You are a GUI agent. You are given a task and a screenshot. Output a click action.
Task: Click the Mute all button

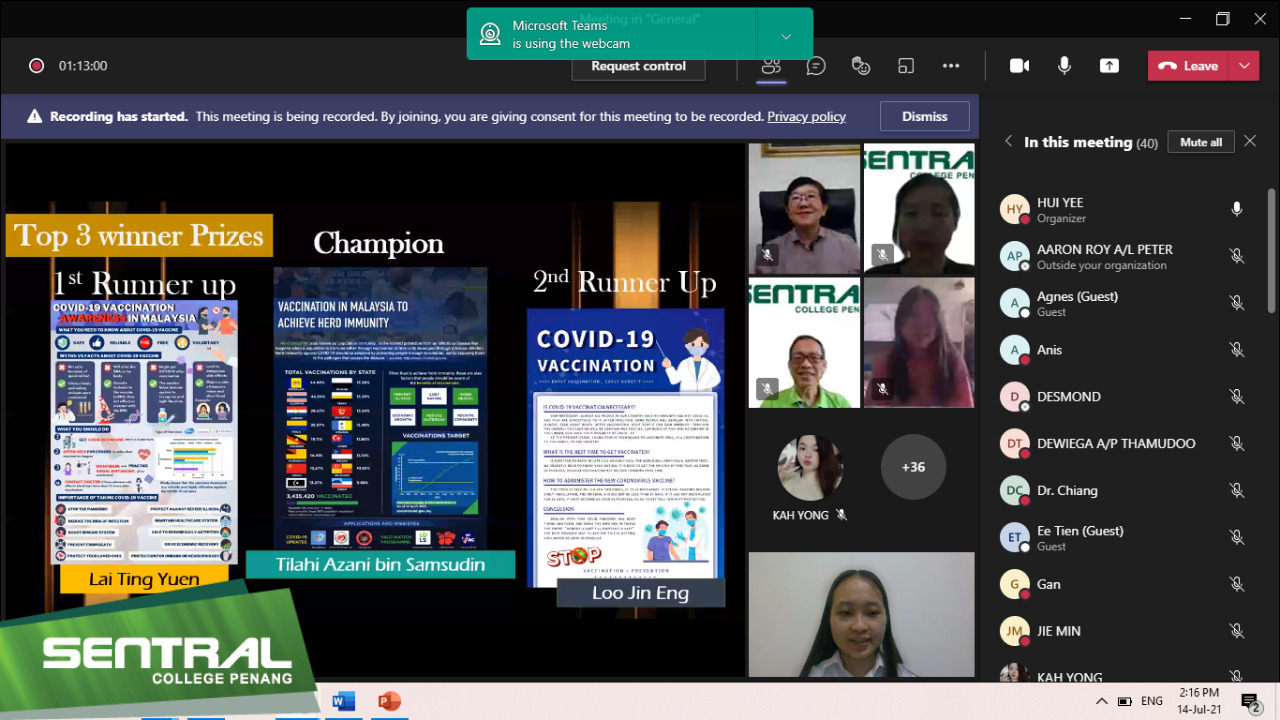(x=1201, y=142)
